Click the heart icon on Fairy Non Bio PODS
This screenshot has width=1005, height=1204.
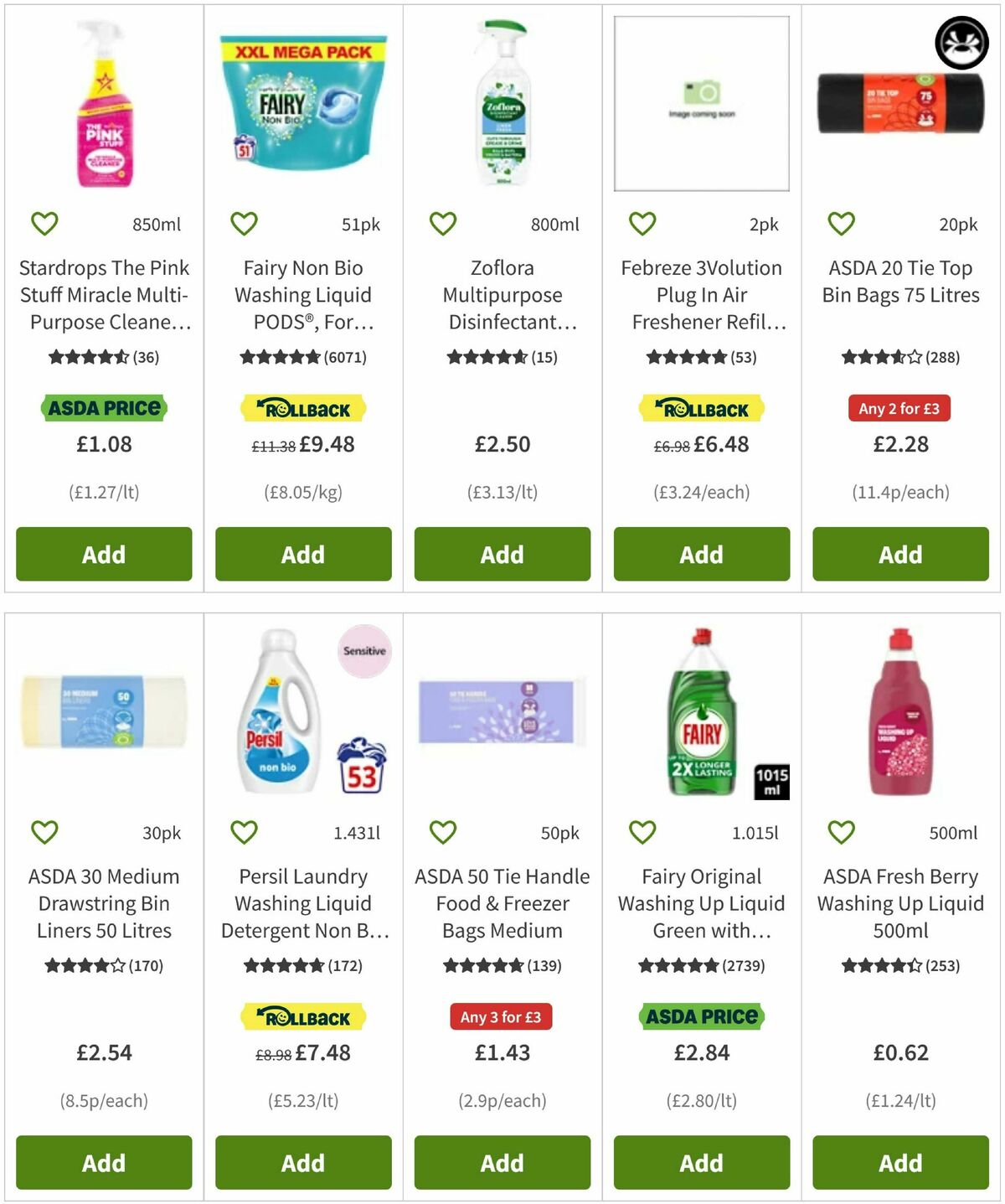243,224
